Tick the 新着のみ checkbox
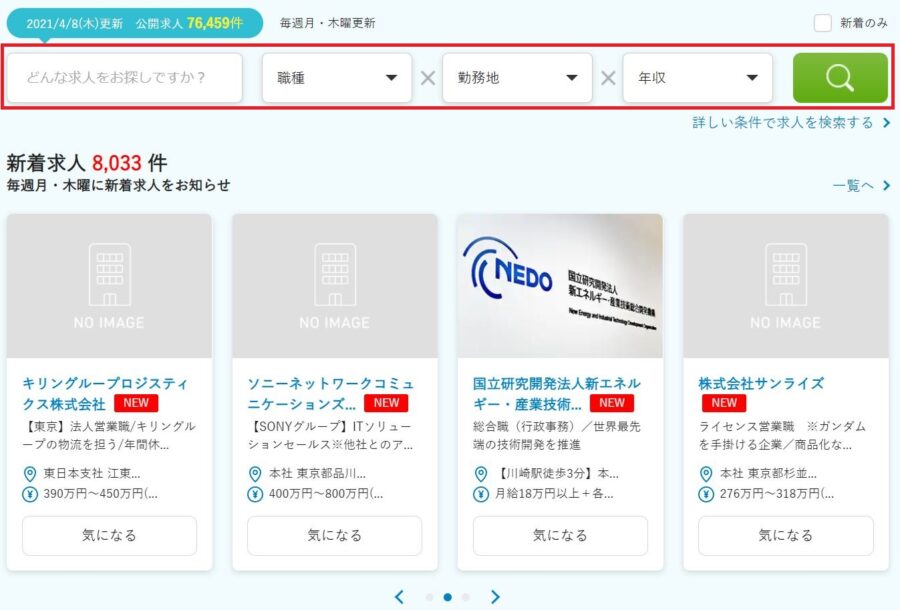This screenshot has width=900, height=610. (823, 23)
